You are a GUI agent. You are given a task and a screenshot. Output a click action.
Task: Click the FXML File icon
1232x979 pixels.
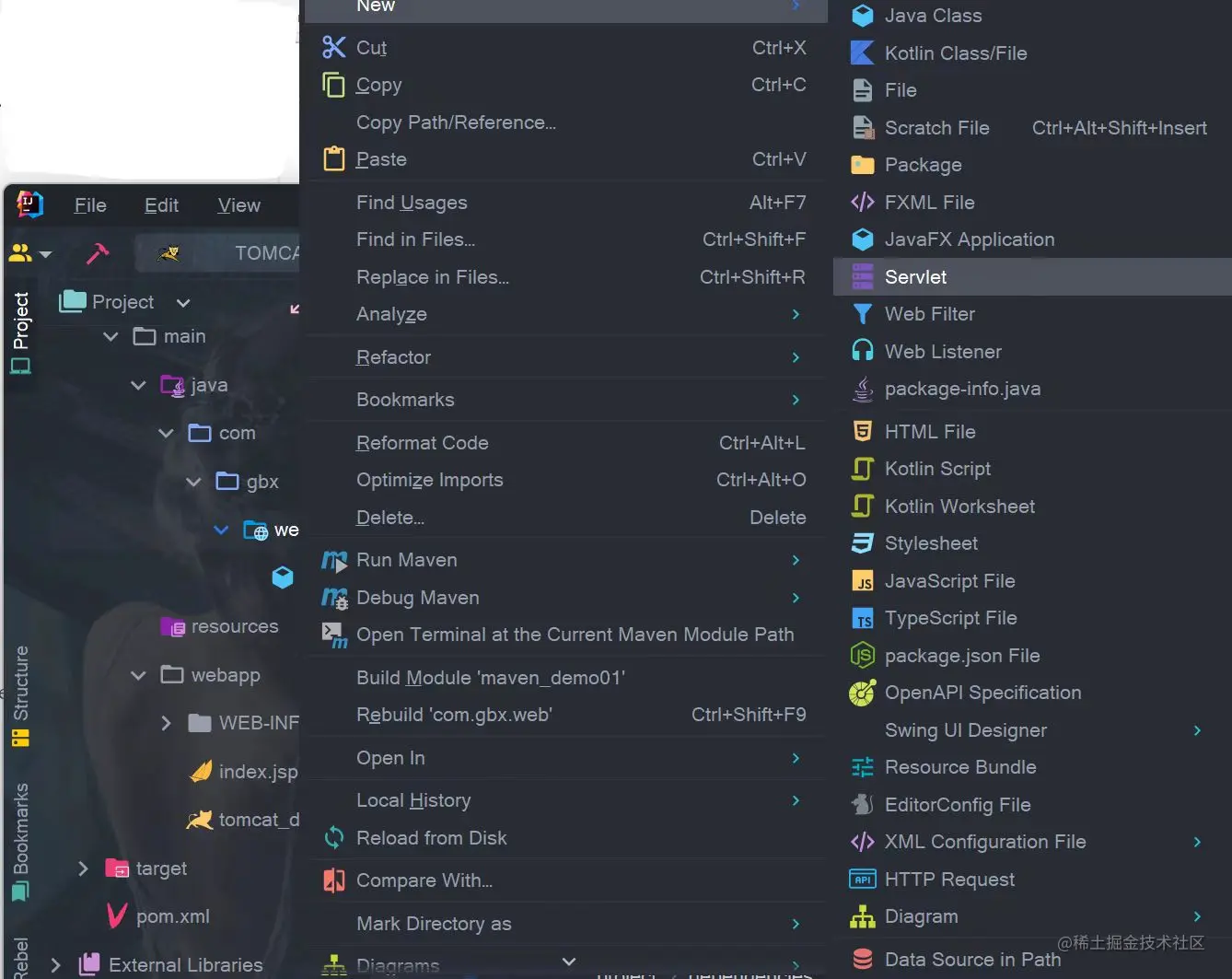[x=862, y=203]
